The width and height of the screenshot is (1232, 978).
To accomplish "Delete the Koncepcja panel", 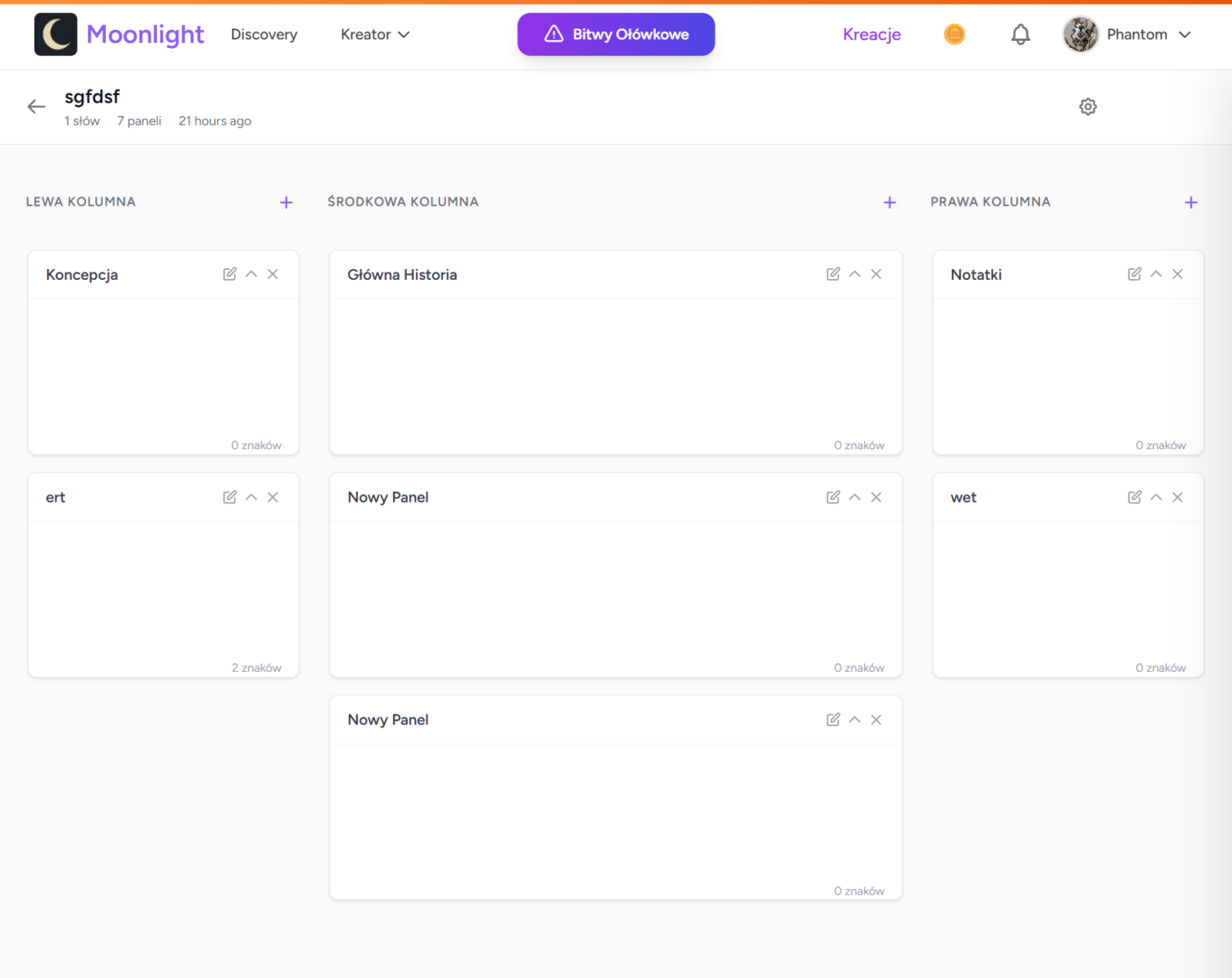I will pos(273,274).
